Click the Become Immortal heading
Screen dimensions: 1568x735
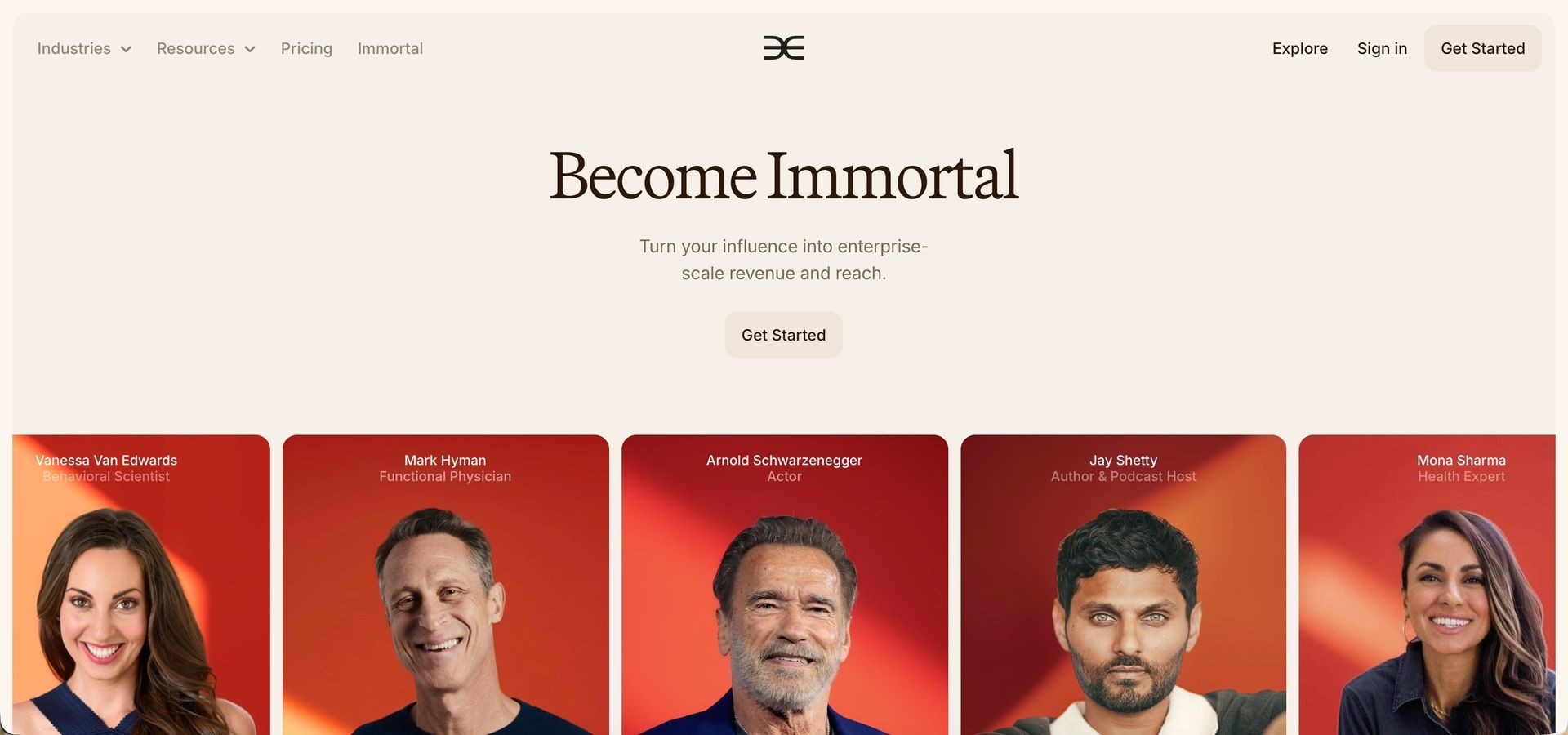[783, 176]
